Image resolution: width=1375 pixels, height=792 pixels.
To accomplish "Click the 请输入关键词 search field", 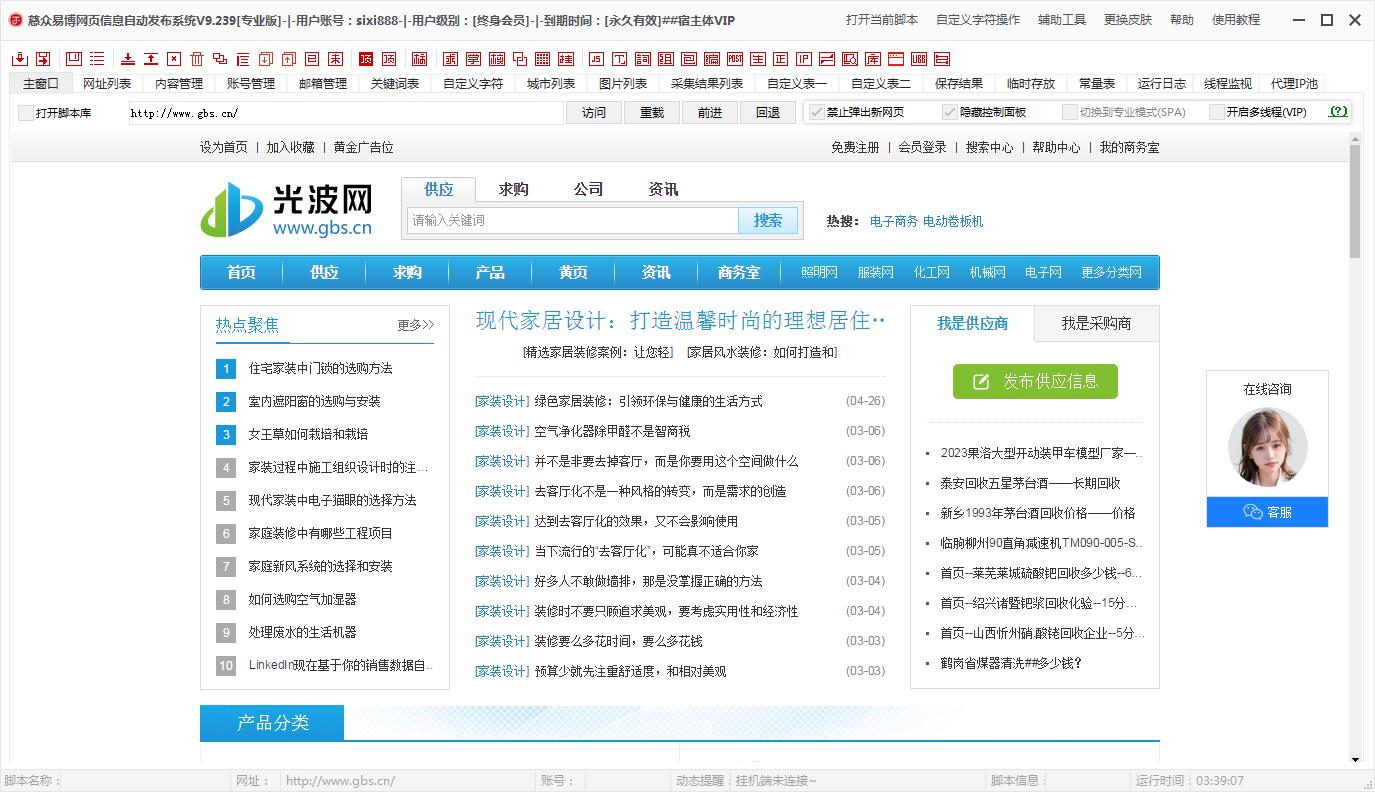I will 573,220.
